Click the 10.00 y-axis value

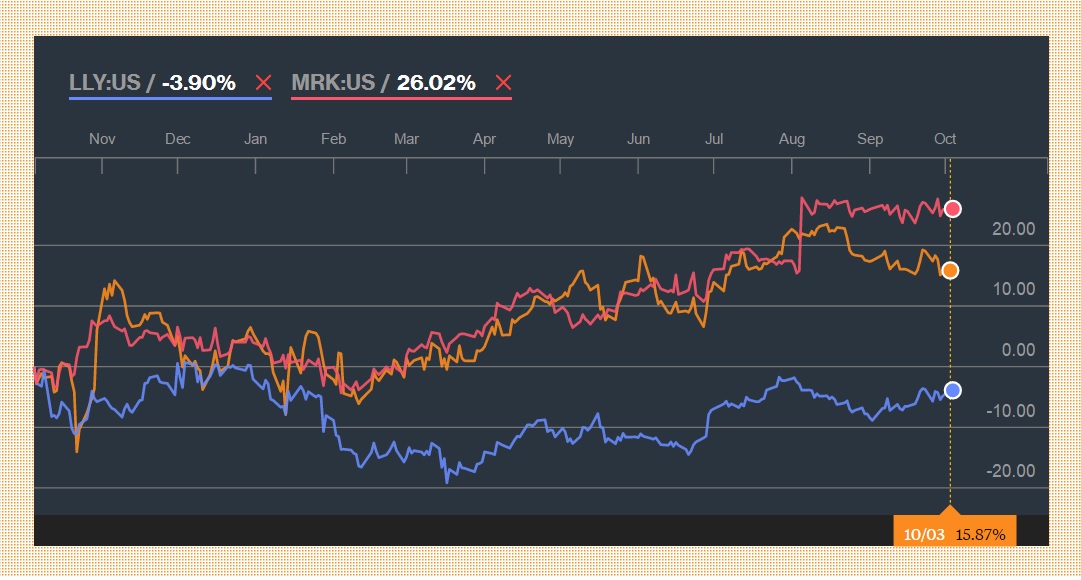[x=1013, y=289]
